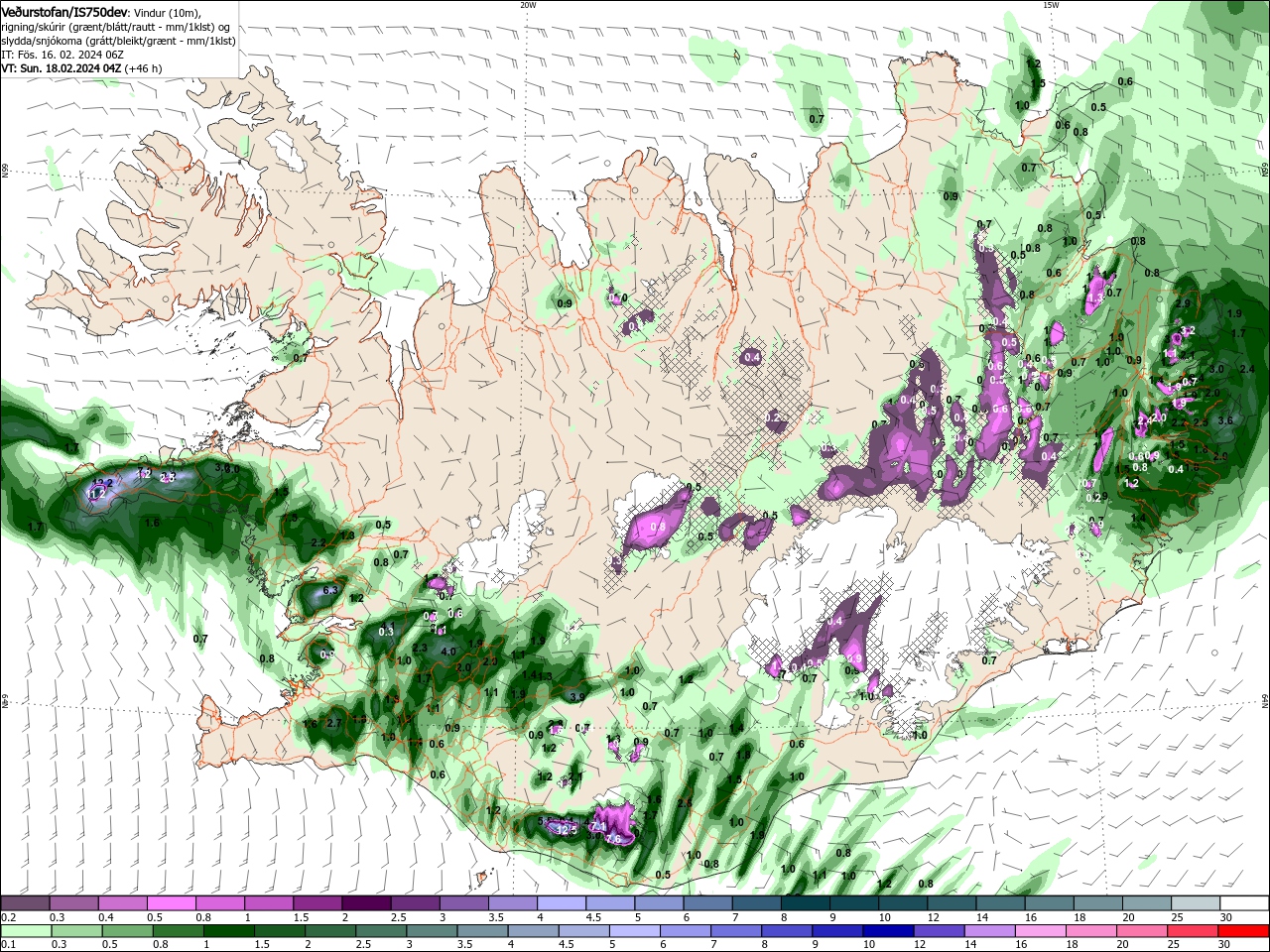1270x952 pixels.
Task: Click the bottom-row legend swatch starting at 3.5
Action: [x=482, y=931]
